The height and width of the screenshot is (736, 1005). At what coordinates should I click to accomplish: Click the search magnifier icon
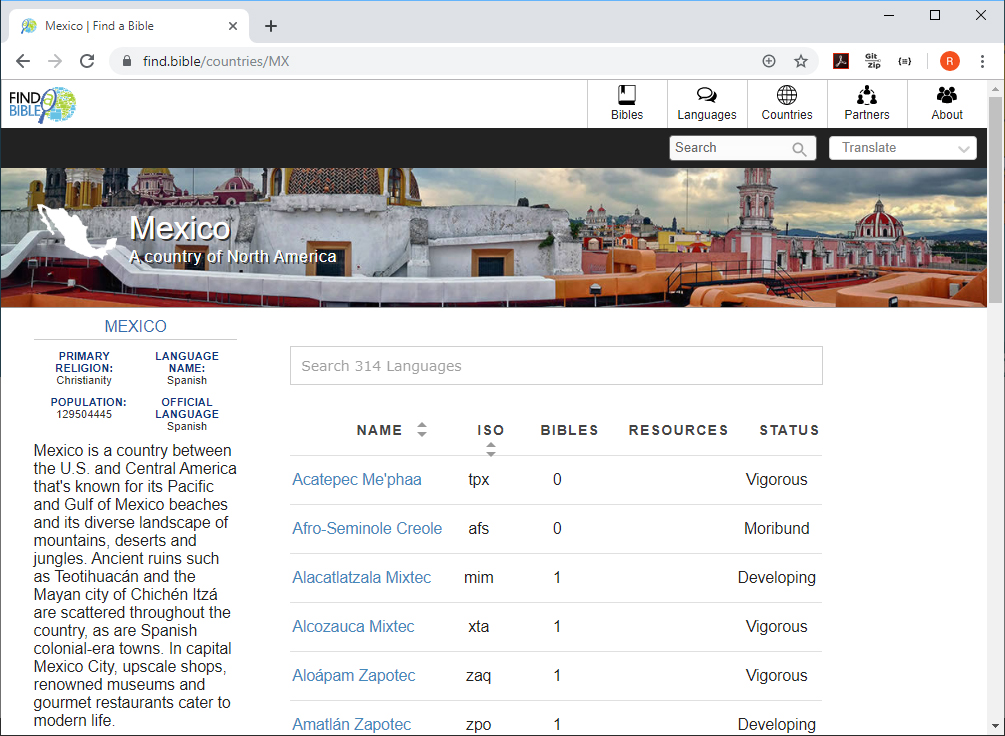pyautogui.click(x=799, y=149)
